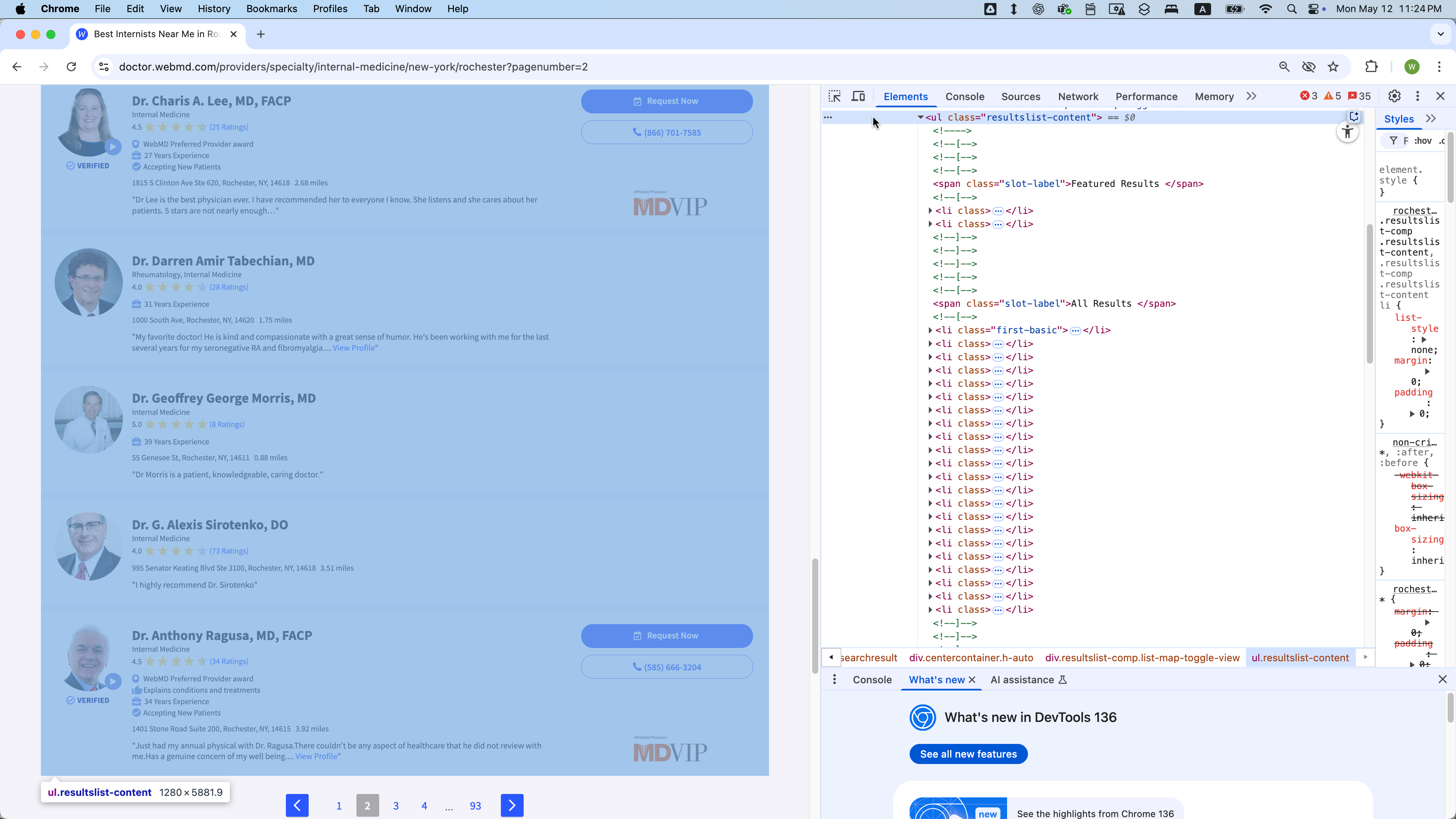The width and height of the screenshot is (1456, 819).
Task: Bookmark this page with the star icon
Action: pos(1334,67)
